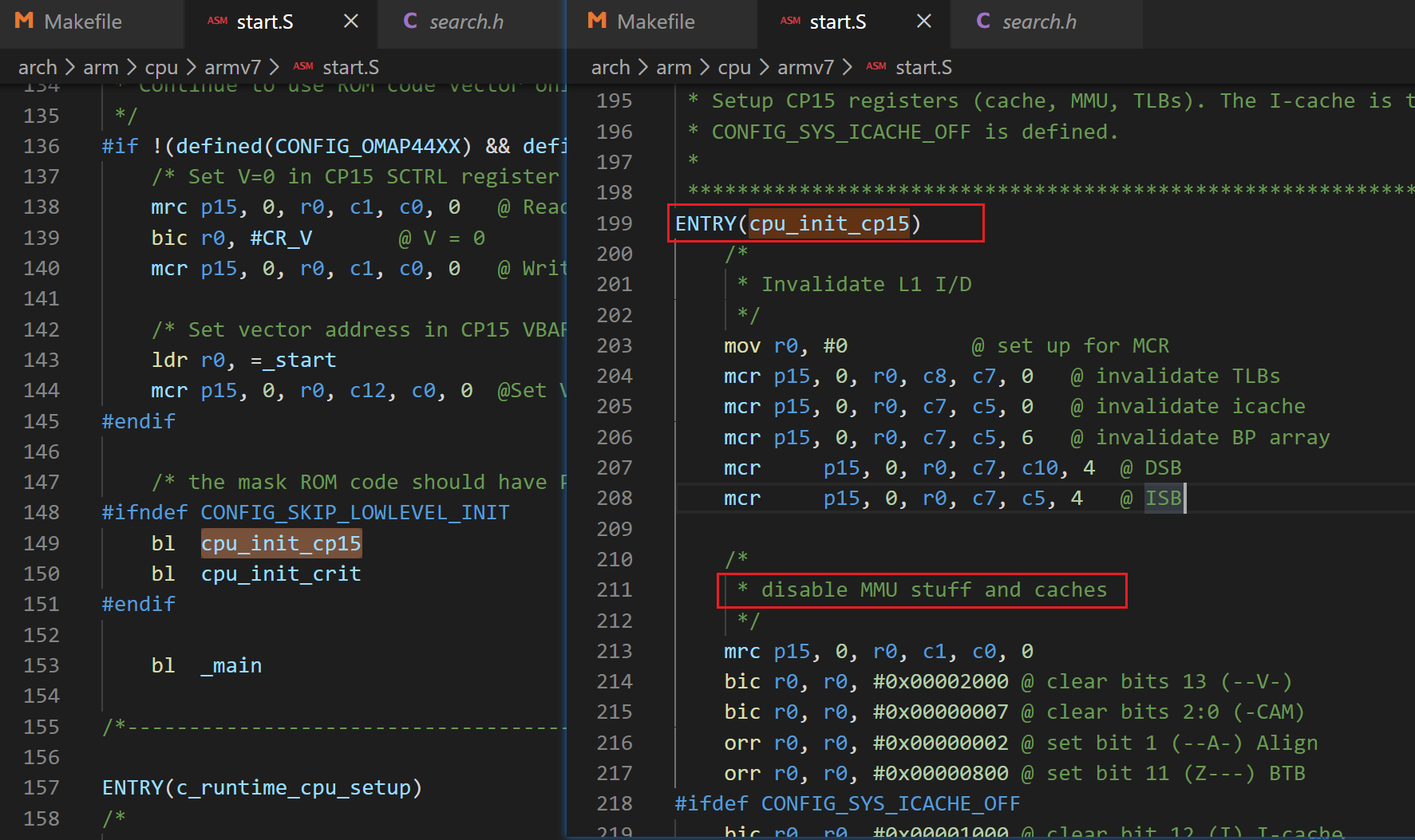This screenshot has height=840, width=1415.
Task: Click '#endif' on line 151
Action: click(139, 604)
